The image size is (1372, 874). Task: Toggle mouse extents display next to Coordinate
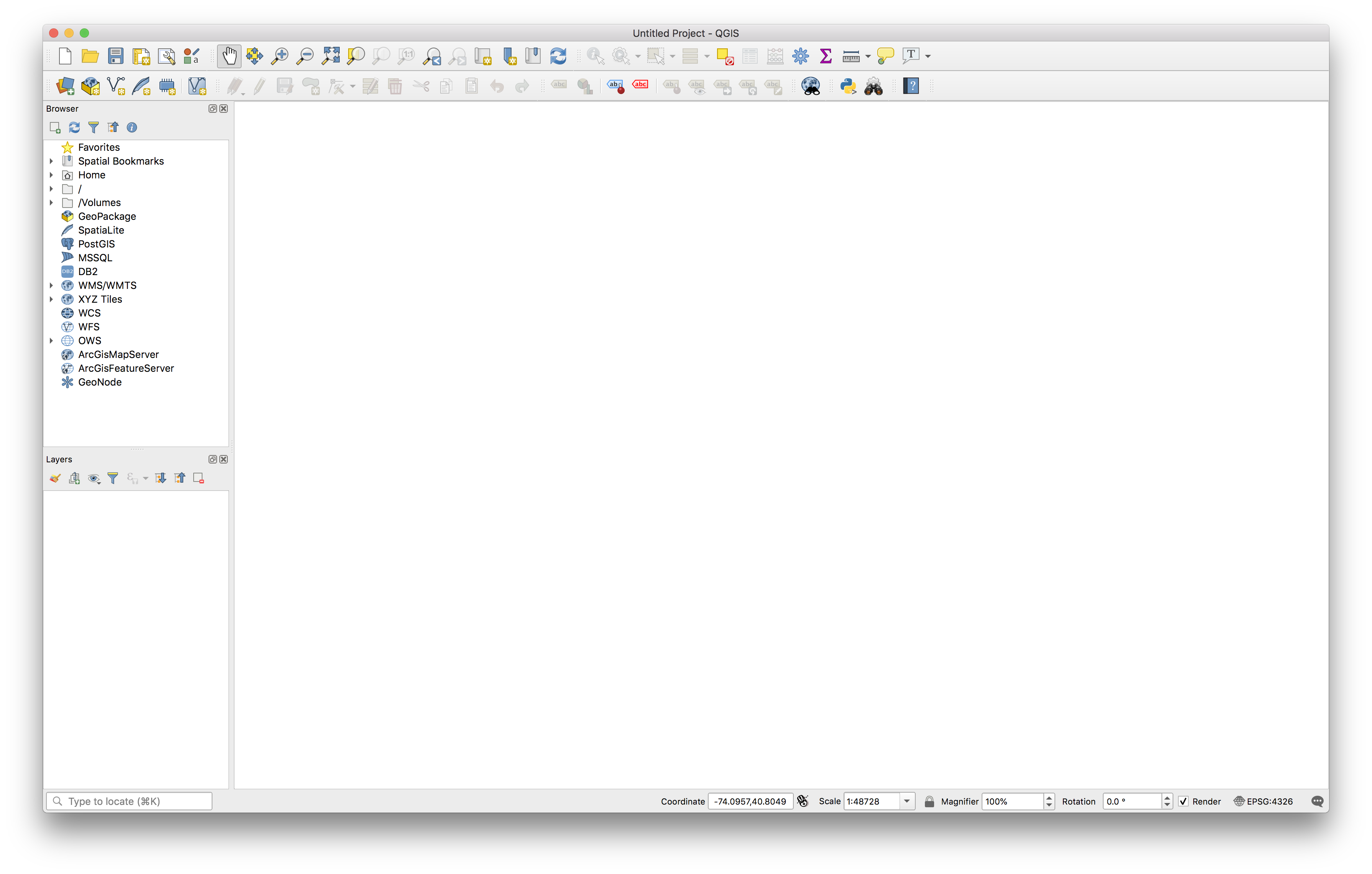[x=803, y=801]
